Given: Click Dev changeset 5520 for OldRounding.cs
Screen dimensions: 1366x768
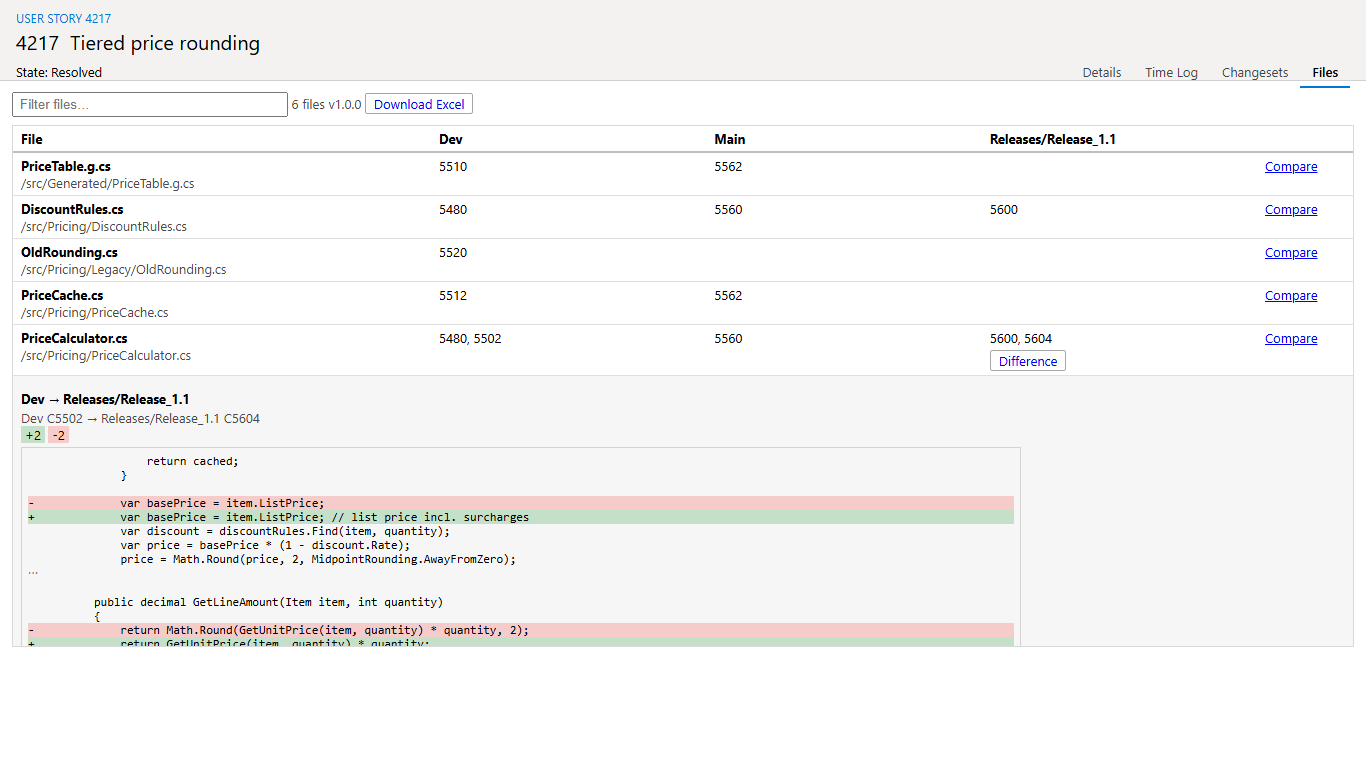Looking at the screenshot, I should (453, 253).
